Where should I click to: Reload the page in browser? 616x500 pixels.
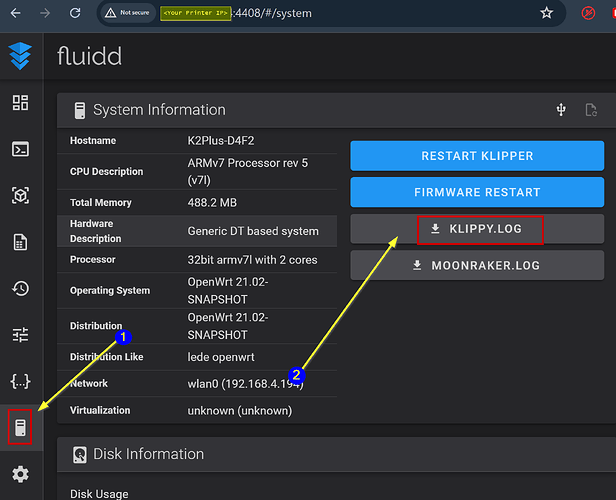pos(76,13)
